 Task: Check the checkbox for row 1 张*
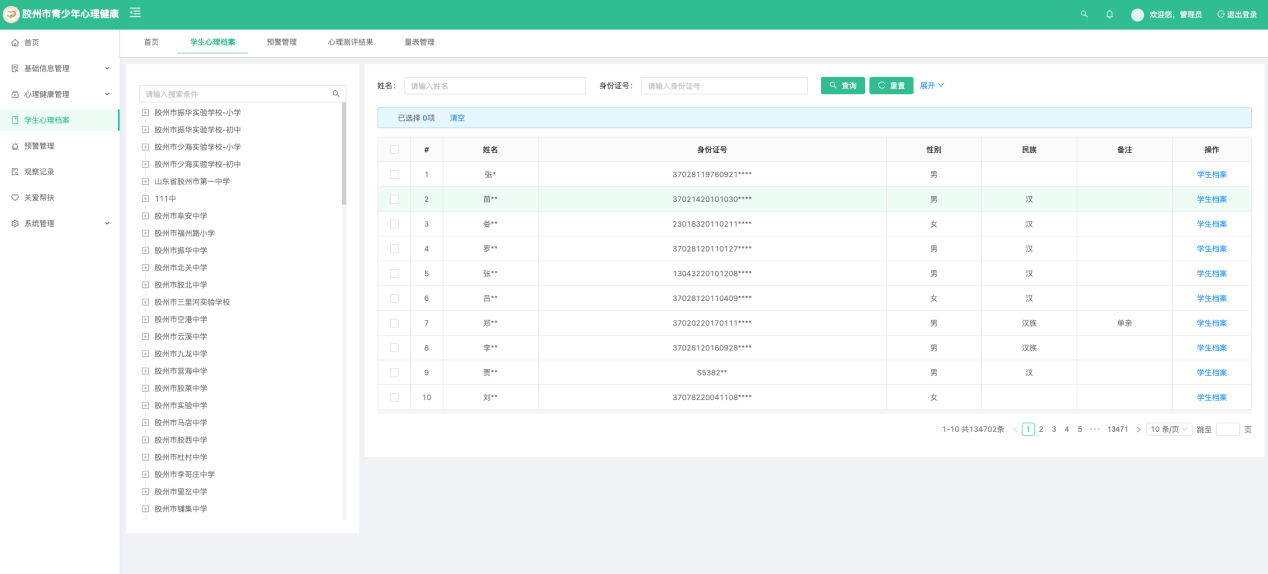[x=394, y=175]
